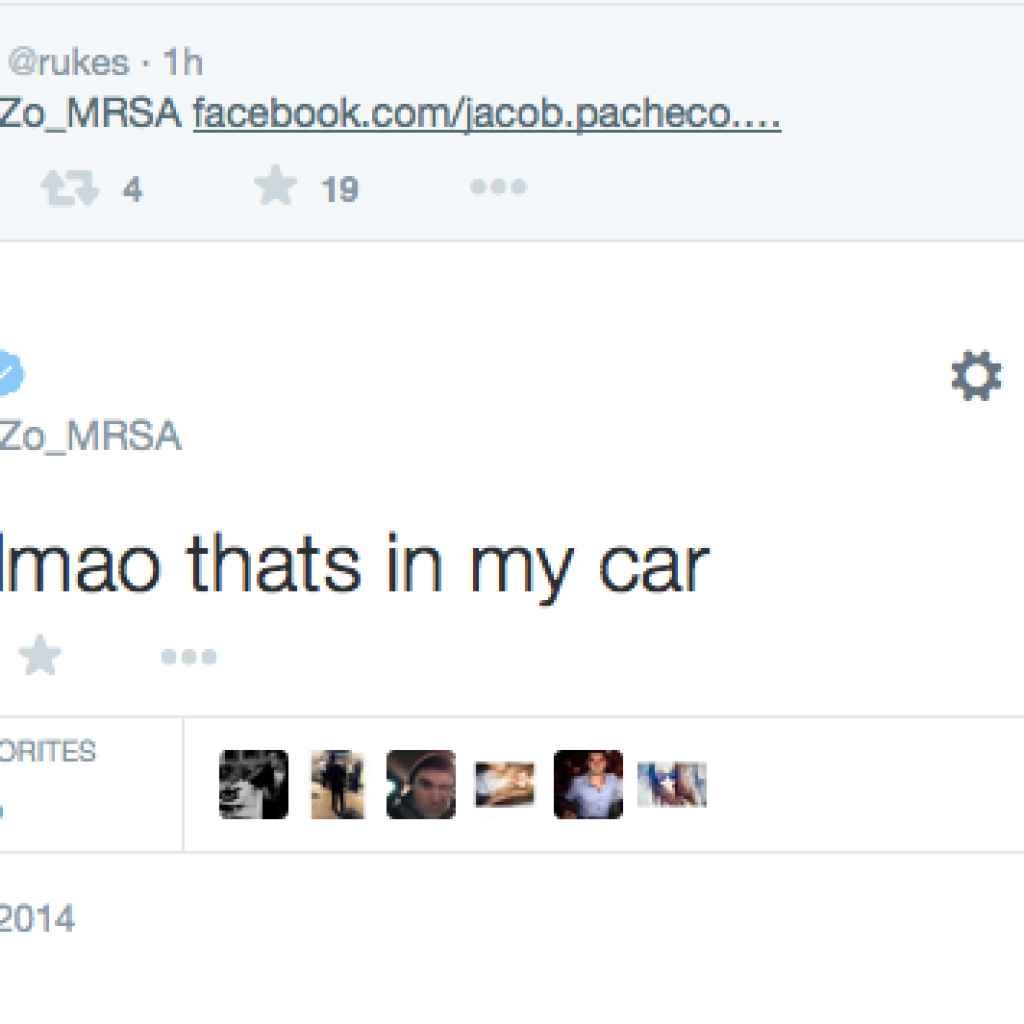Click the blue verified badge

point(9,374)
